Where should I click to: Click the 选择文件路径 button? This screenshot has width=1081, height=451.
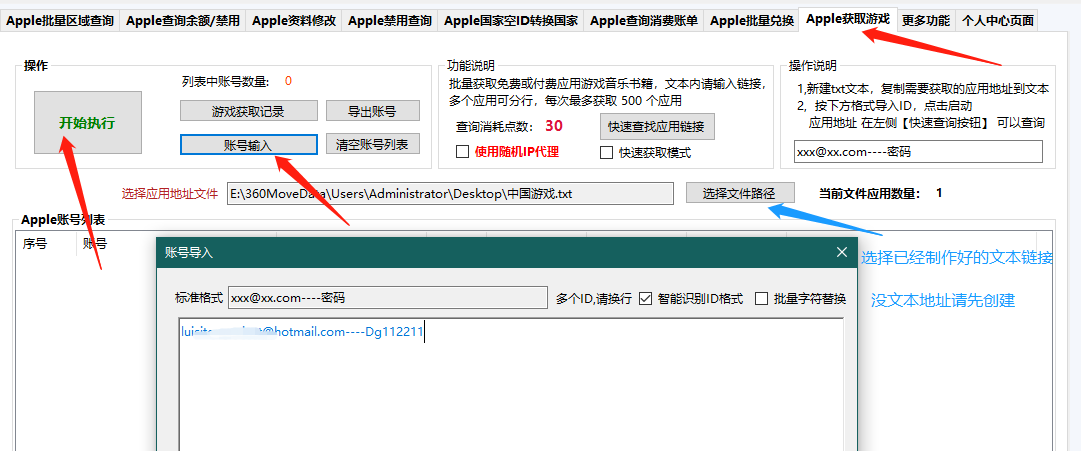(740, 194)
